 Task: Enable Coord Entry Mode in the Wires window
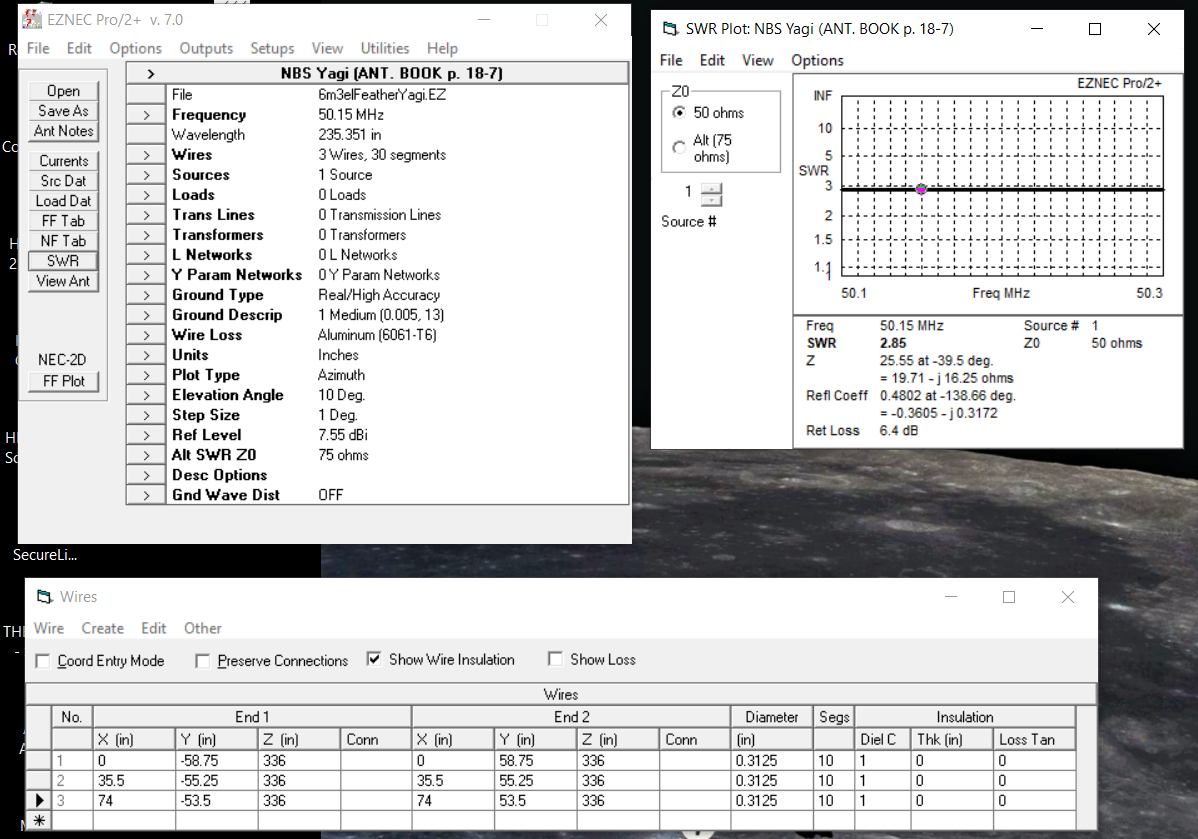click(x=42, y=660)
